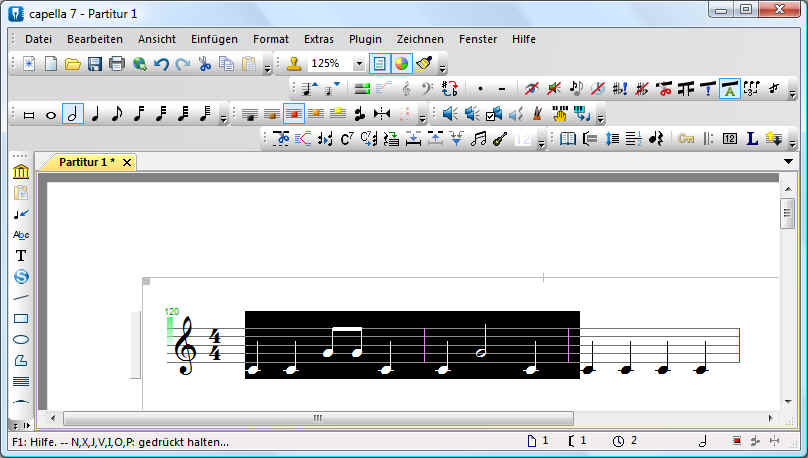
Task: Click the guitar icon in toolbar
Action: pos(500,139)
